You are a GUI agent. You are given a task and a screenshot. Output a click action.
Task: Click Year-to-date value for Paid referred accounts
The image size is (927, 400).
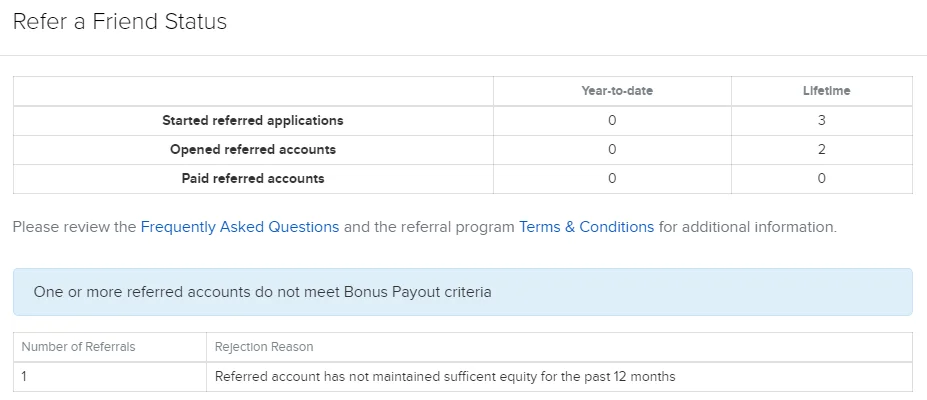(x=612, y=179)
